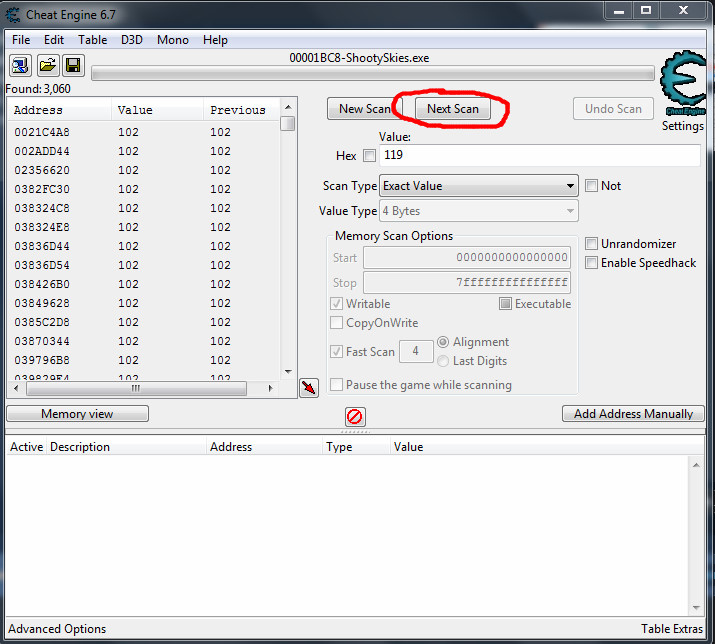715x644 pixels.
Task: Toggle the Writable checkbox
Action: pyautogui.click(x=337, y=304)
